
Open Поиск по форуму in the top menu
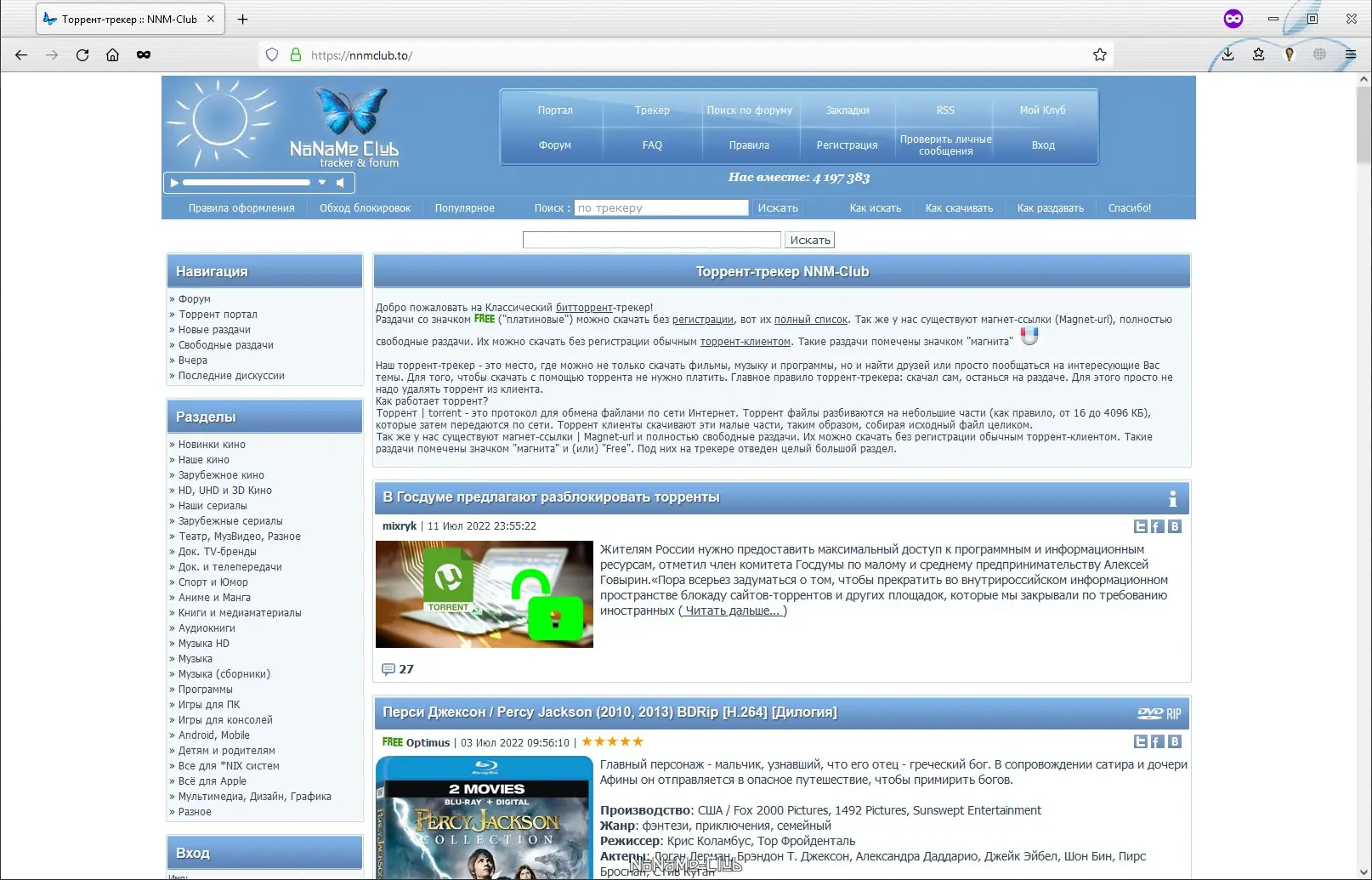point(750,111)
